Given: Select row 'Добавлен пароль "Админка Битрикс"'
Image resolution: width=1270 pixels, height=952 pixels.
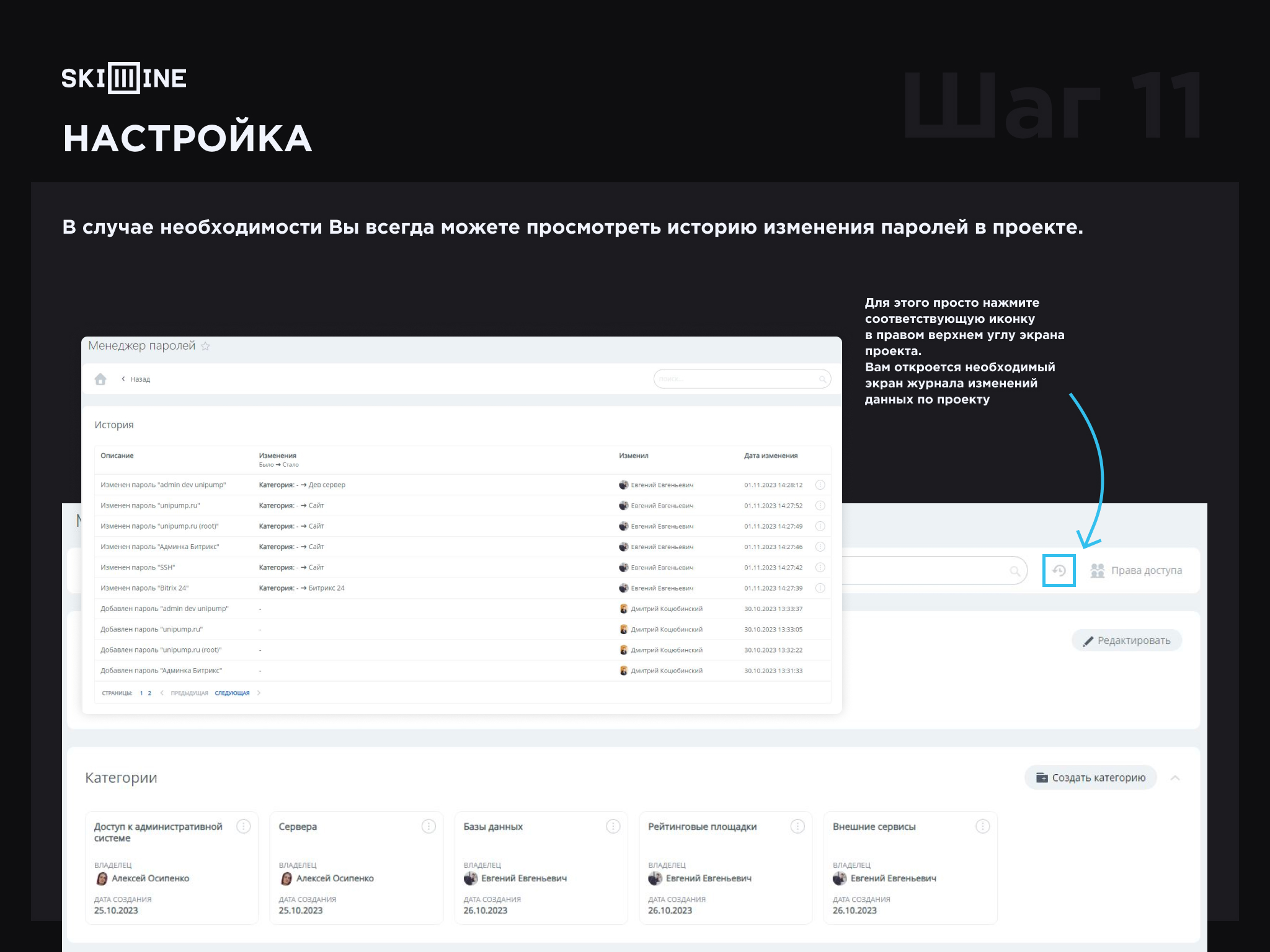Looking at the screenshot, I should point(463,671).
